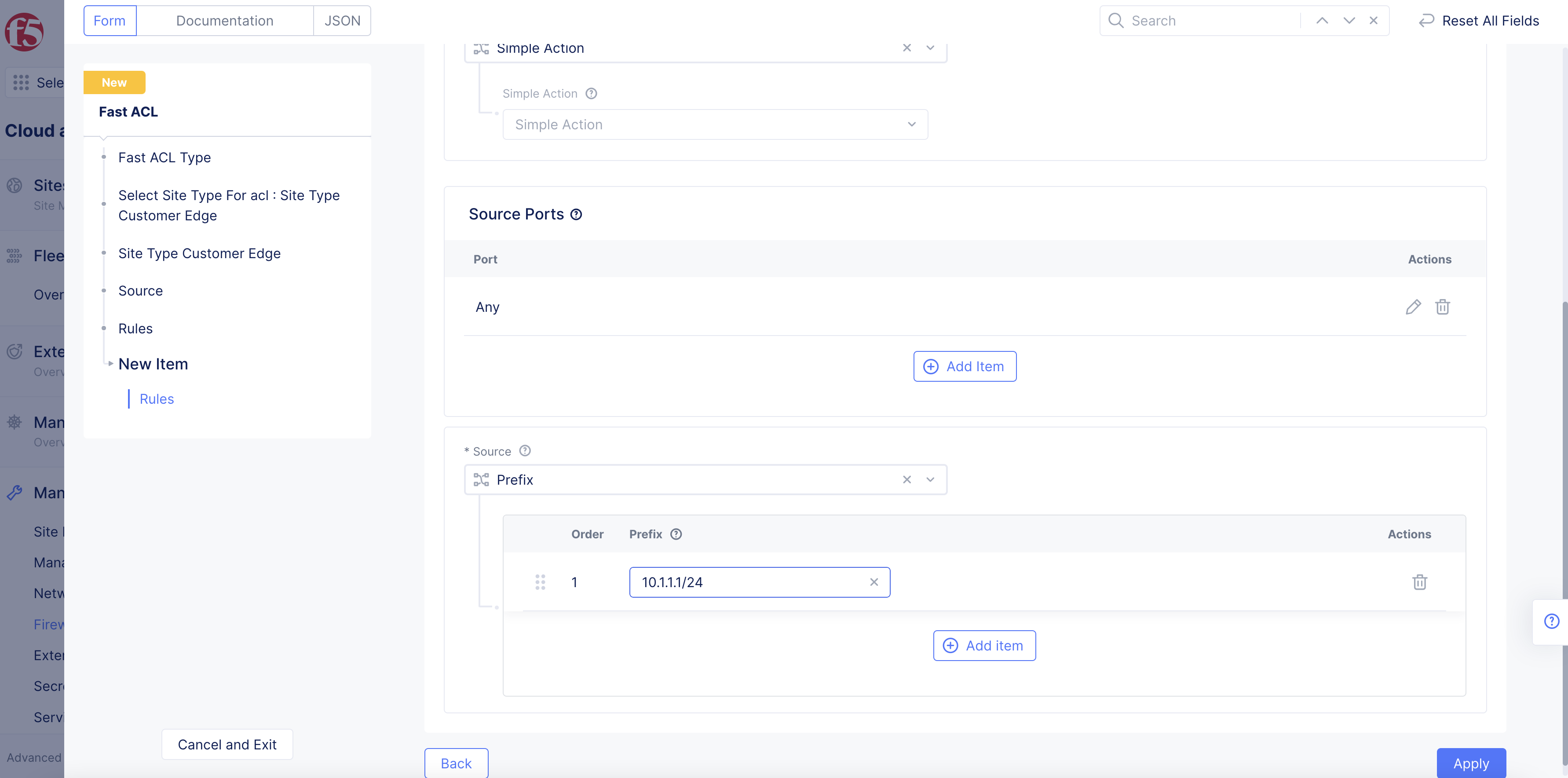
Task: Select Rules in the left outline
Action: pyautogui.click(x=135, y=329)
